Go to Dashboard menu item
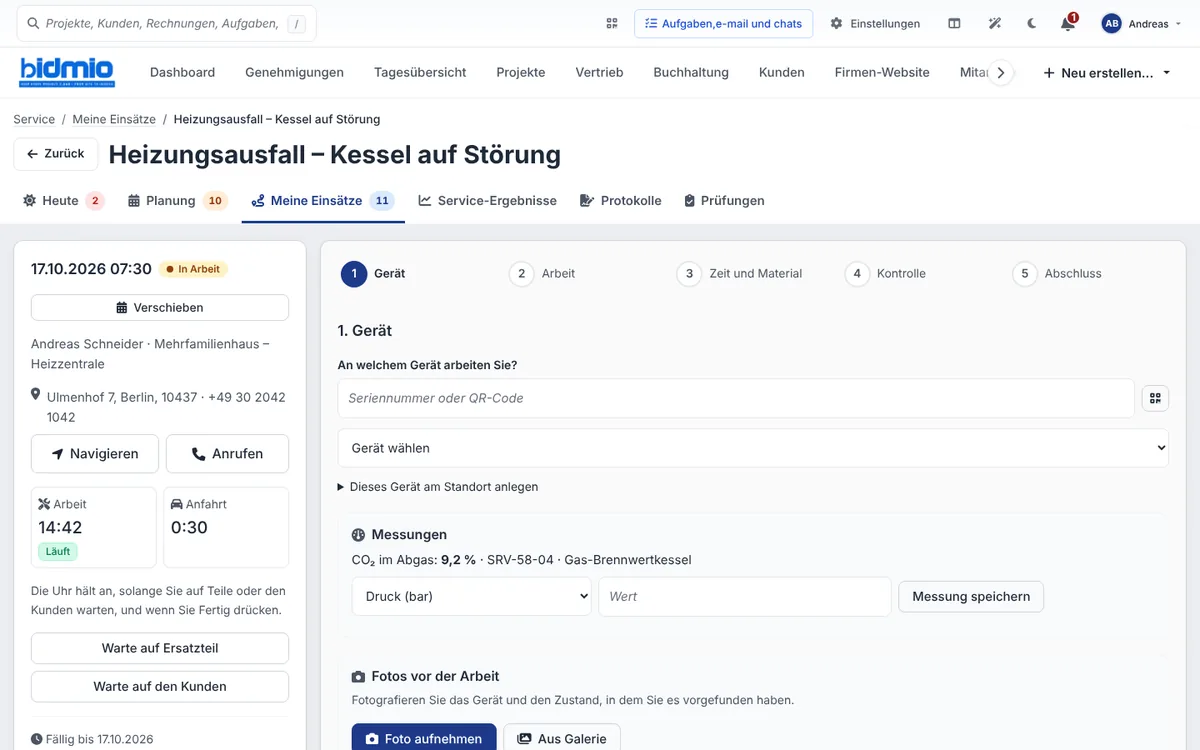Viewport: 1200px width, 750px height. [x=182, y=72]
